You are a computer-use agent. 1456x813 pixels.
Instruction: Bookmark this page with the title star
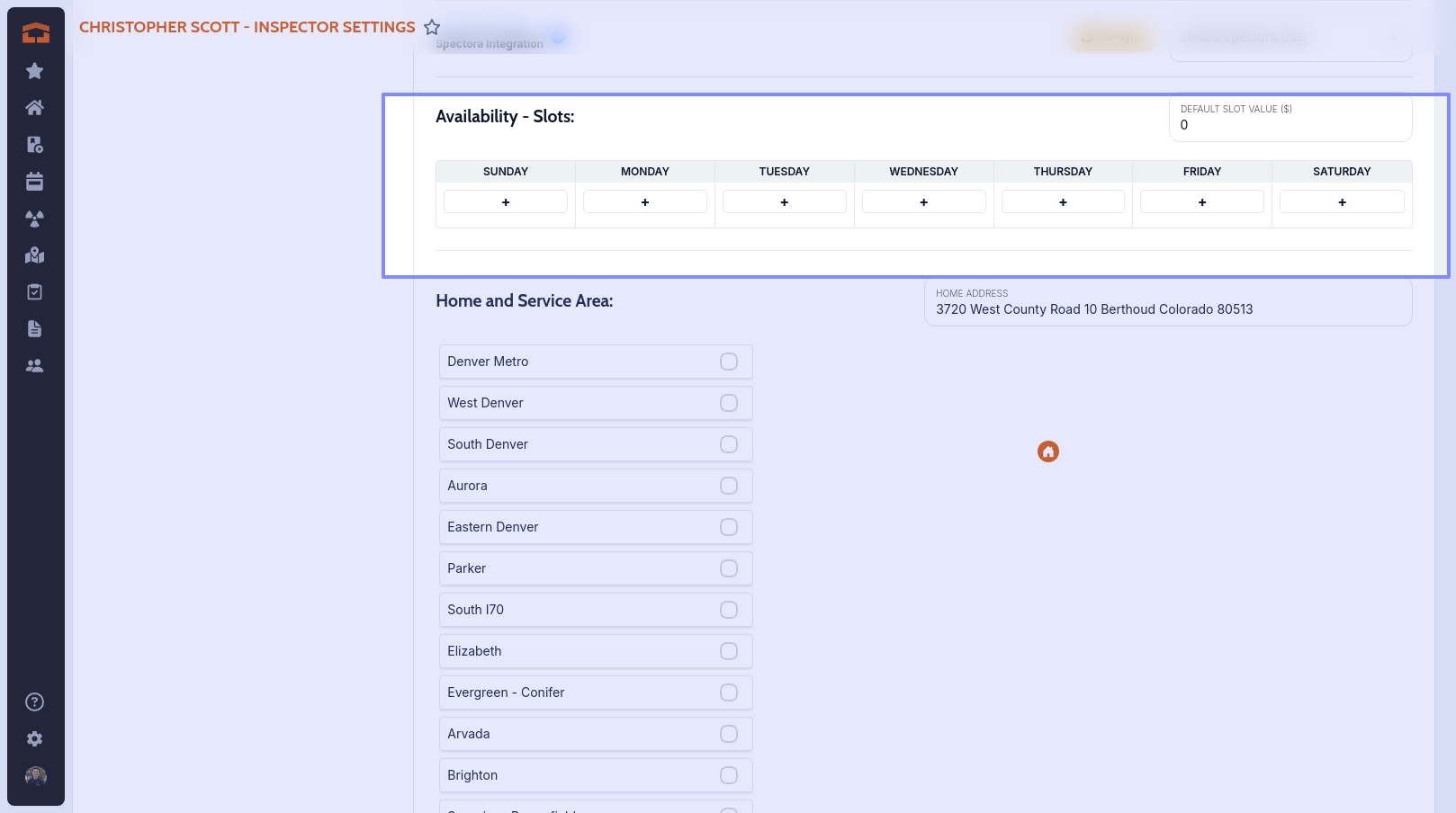pyautogui.click(x=432, y=27)
